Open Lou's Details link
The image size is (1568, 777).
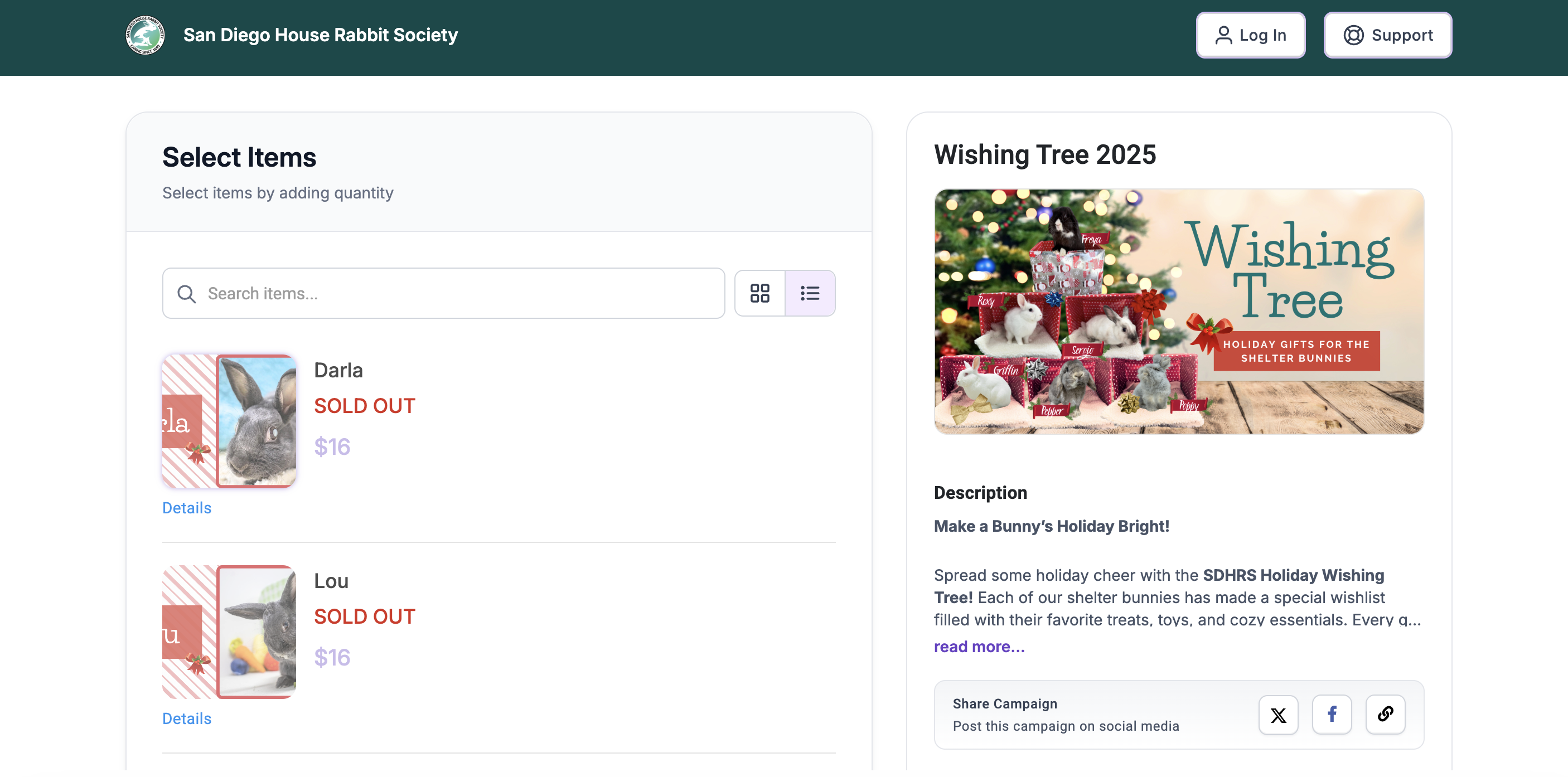[x=186, y=718]
